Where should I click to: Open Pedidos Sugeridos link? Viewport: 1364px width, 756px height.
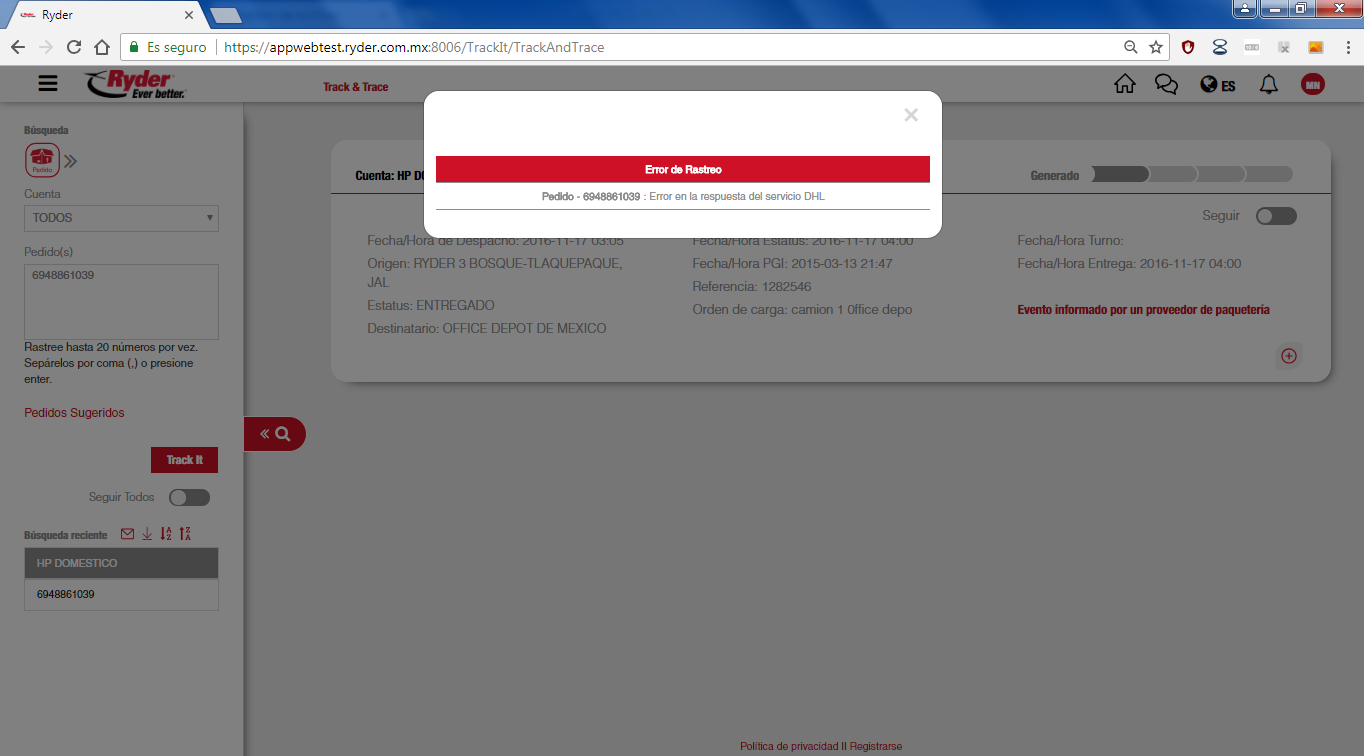point(74,413)
